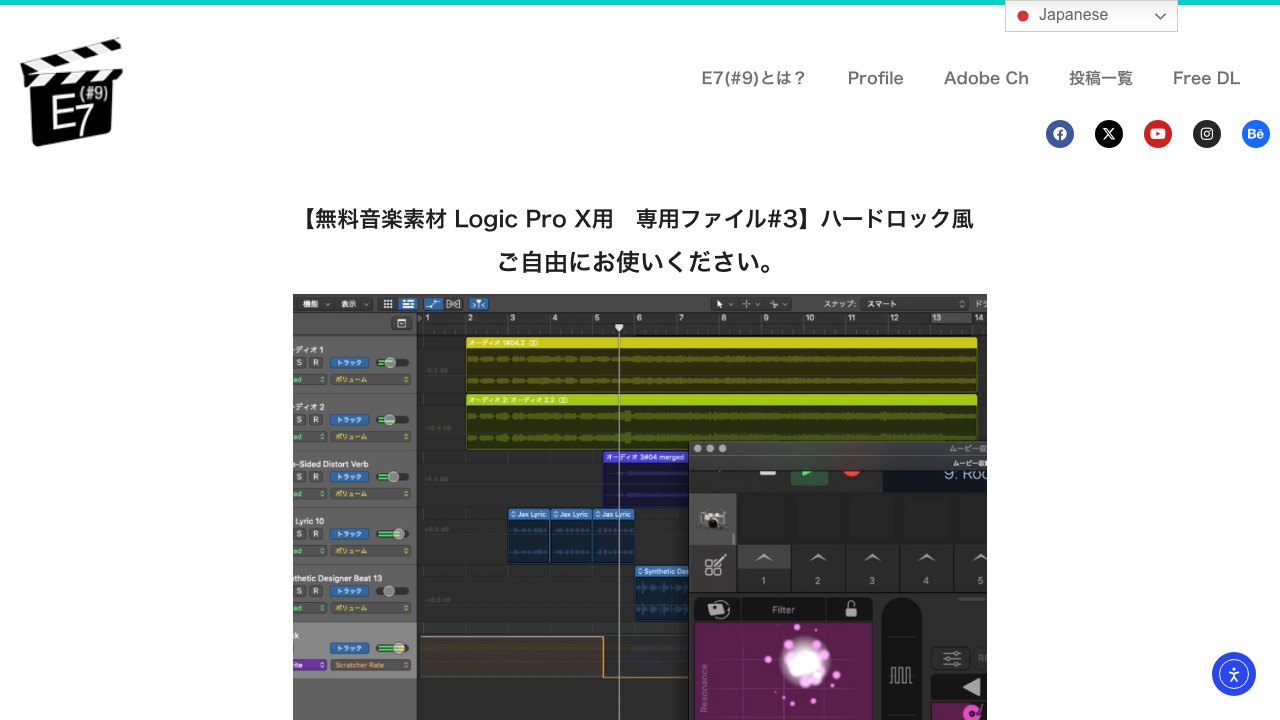
Task: Open the X (Twitter) social icon
Action: (1109, 134)
